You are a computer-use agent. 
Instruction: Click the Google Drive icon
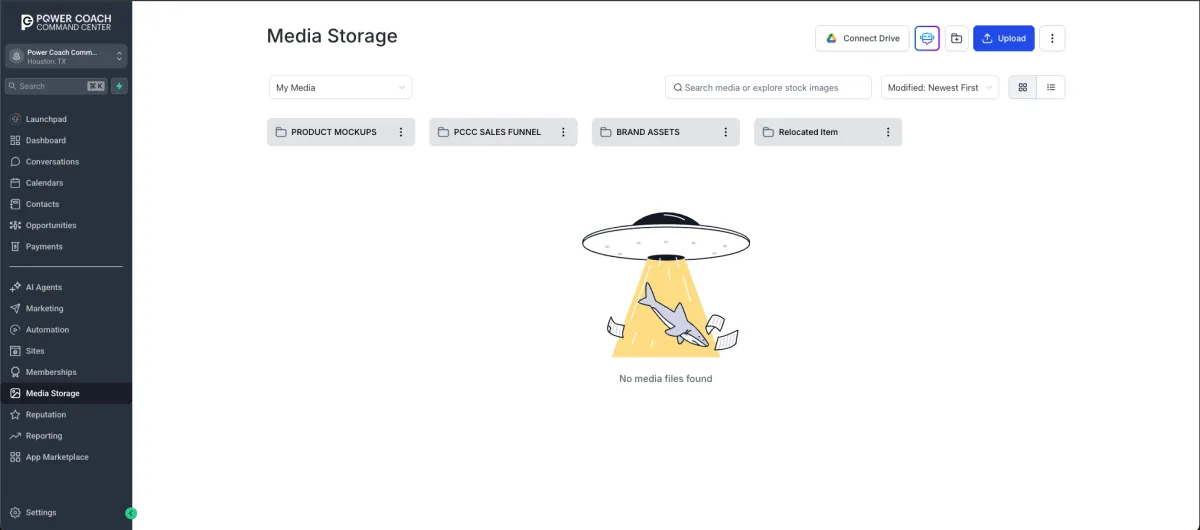(x=831, y=38)
